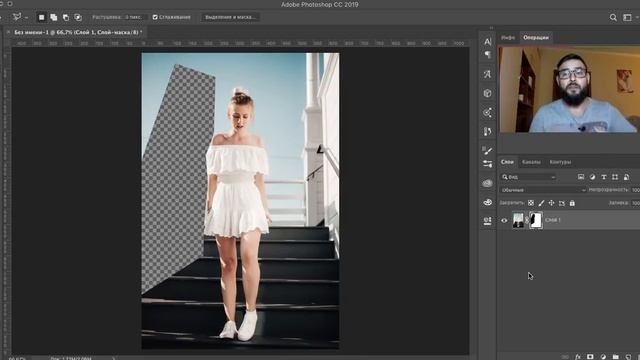Open the Character panel icon
This screenshot has width=640, height=360.
point(487,41)
